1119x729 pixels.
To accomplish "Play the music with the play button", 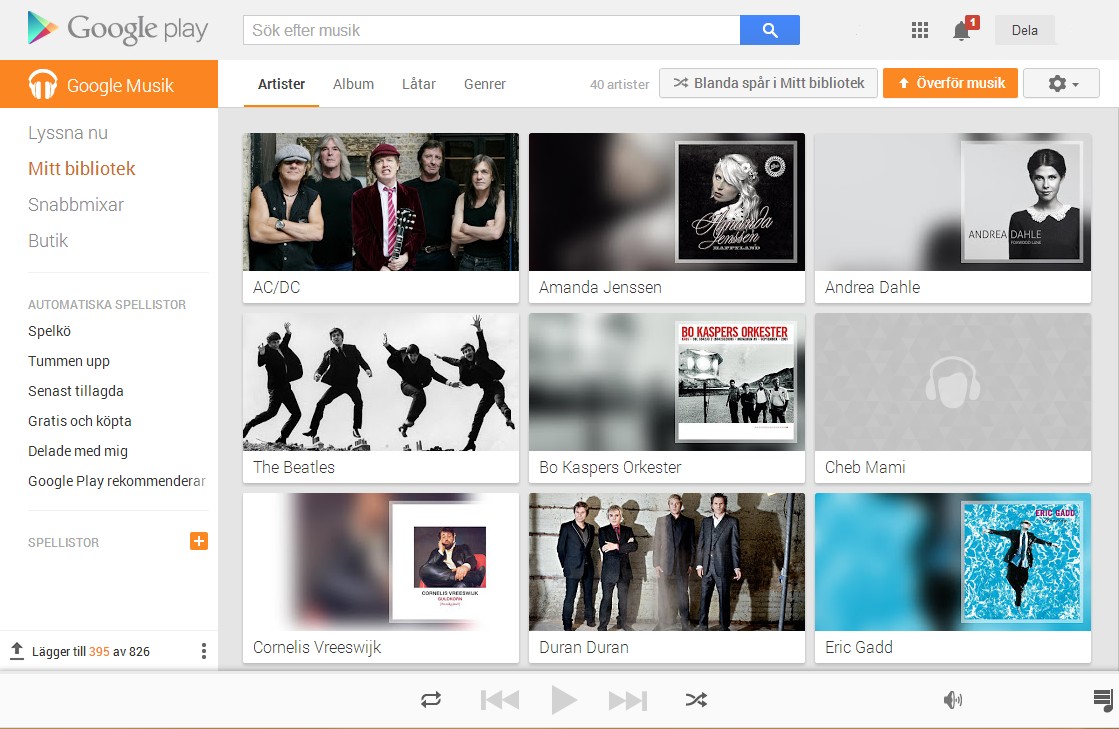I will point(564,700).
